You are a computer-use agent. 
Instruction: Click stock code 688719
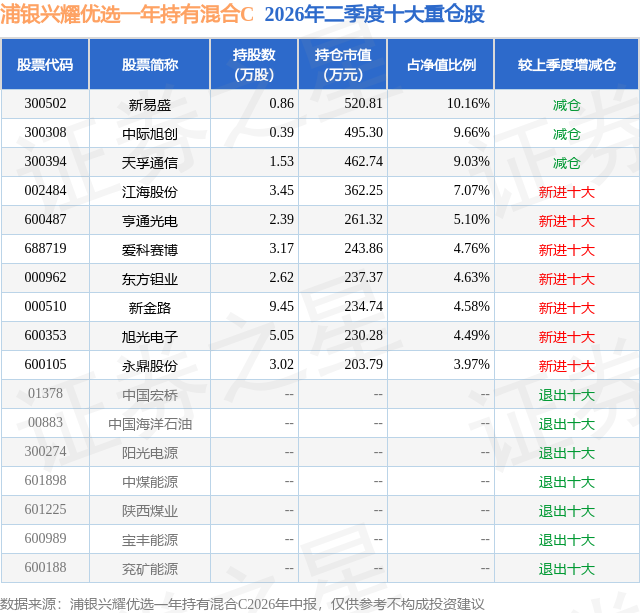click(x=45, y=248)
